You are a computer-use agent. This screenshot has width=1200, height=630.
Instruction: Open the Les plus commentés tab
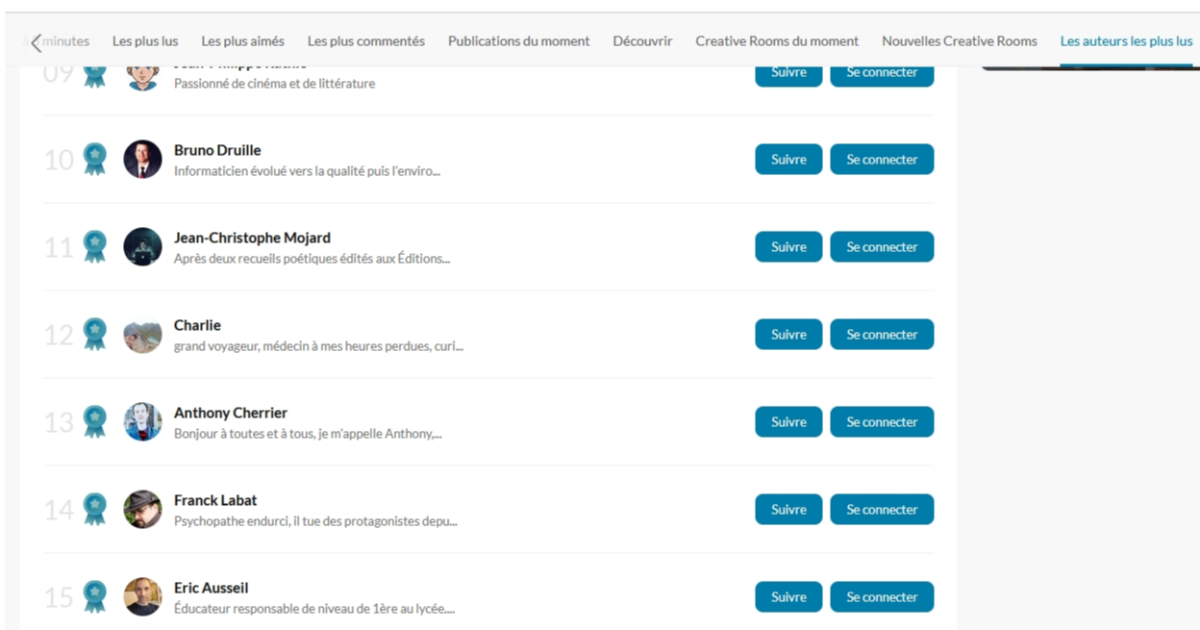(x=366, y=41)
